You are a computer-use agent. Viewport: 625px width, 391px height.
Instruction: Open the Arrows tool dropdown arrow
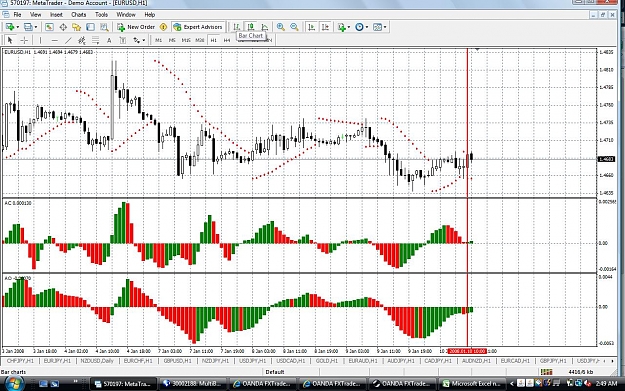click(x=144, y=40)
